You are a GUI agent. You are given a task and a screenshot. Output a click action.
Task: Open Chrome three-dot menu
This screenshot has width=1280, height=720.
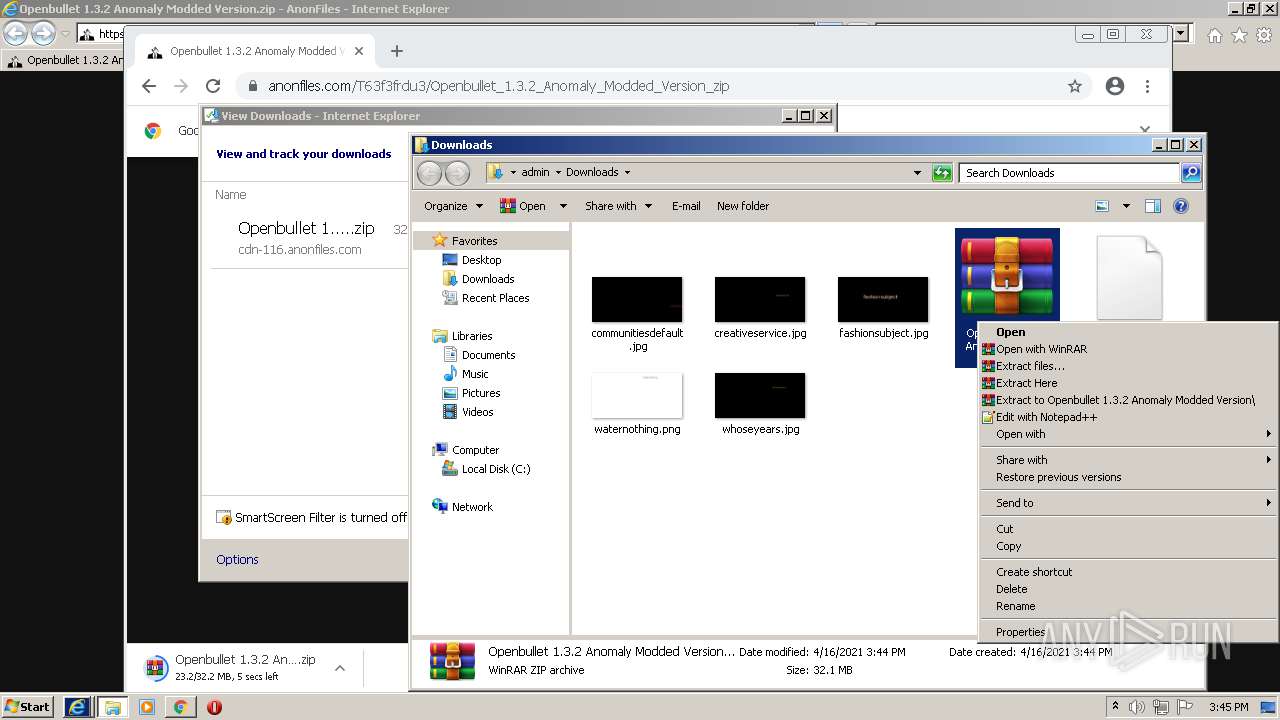1148,86
